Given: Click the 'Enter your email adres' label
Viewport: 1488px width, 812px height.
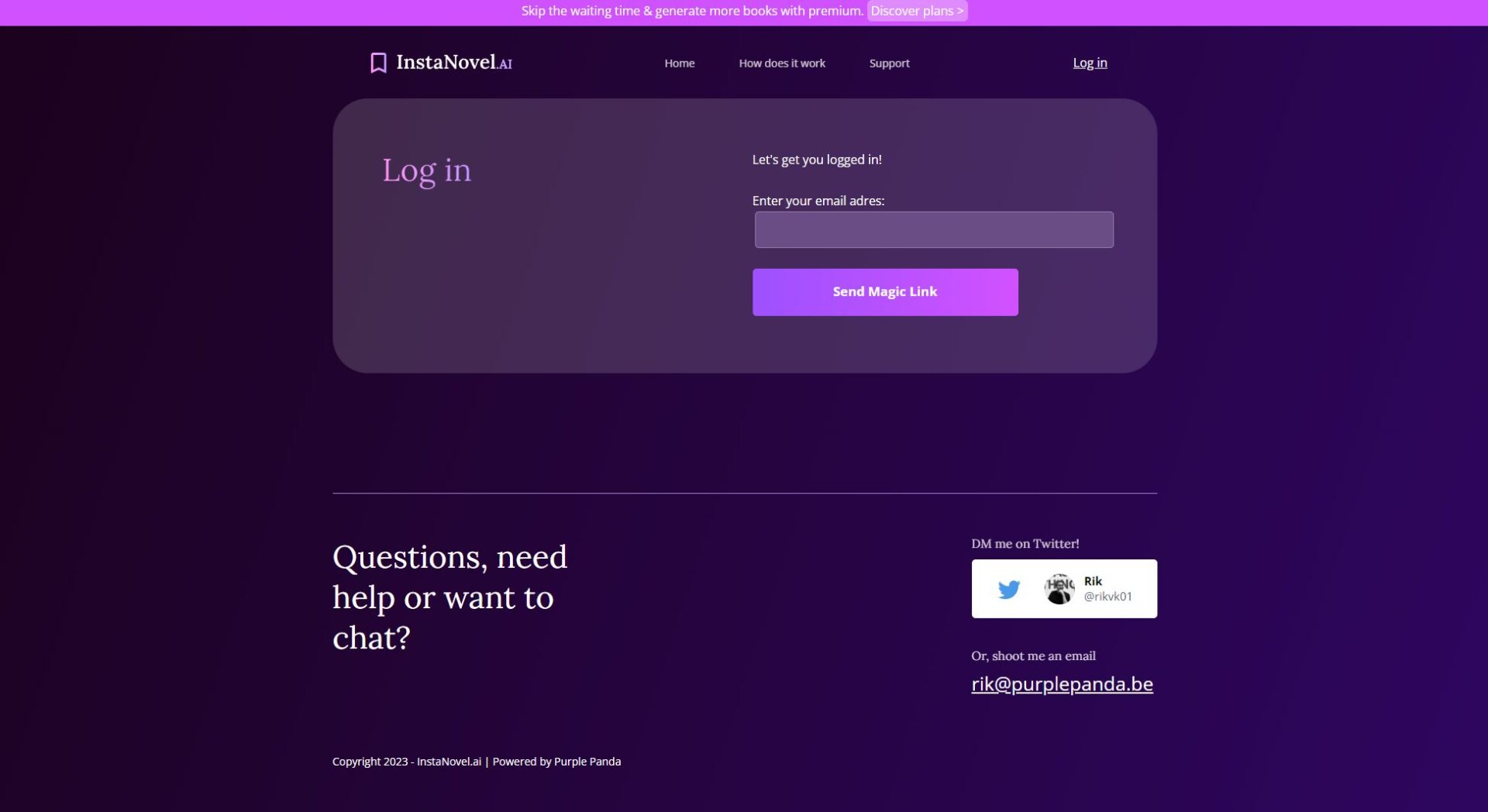Looking at the screenshot, I should (x=818, y=201).
